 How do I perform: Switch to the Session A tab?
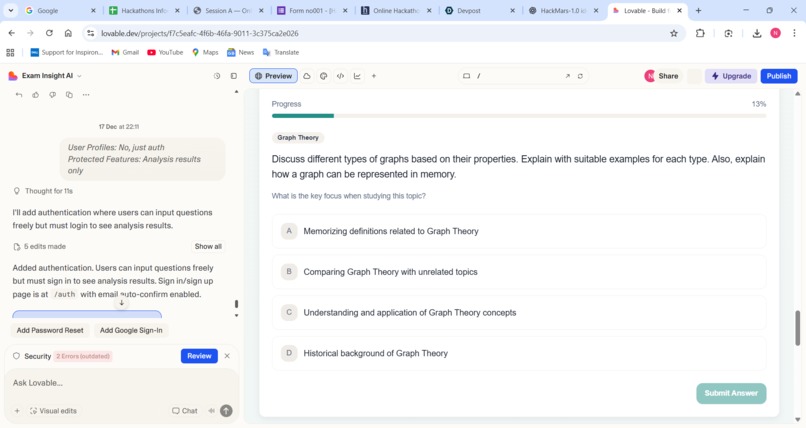tap(228, 10)
